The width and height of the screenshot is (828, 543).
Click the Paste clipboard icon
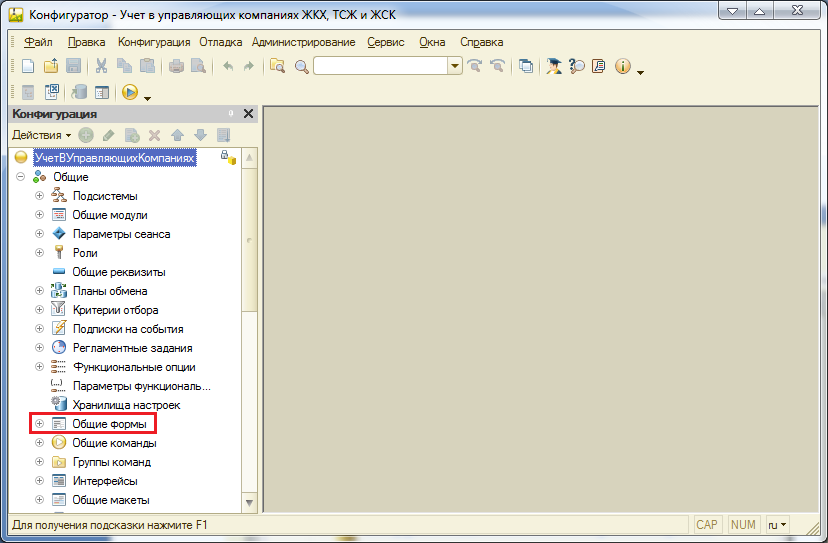147,66
